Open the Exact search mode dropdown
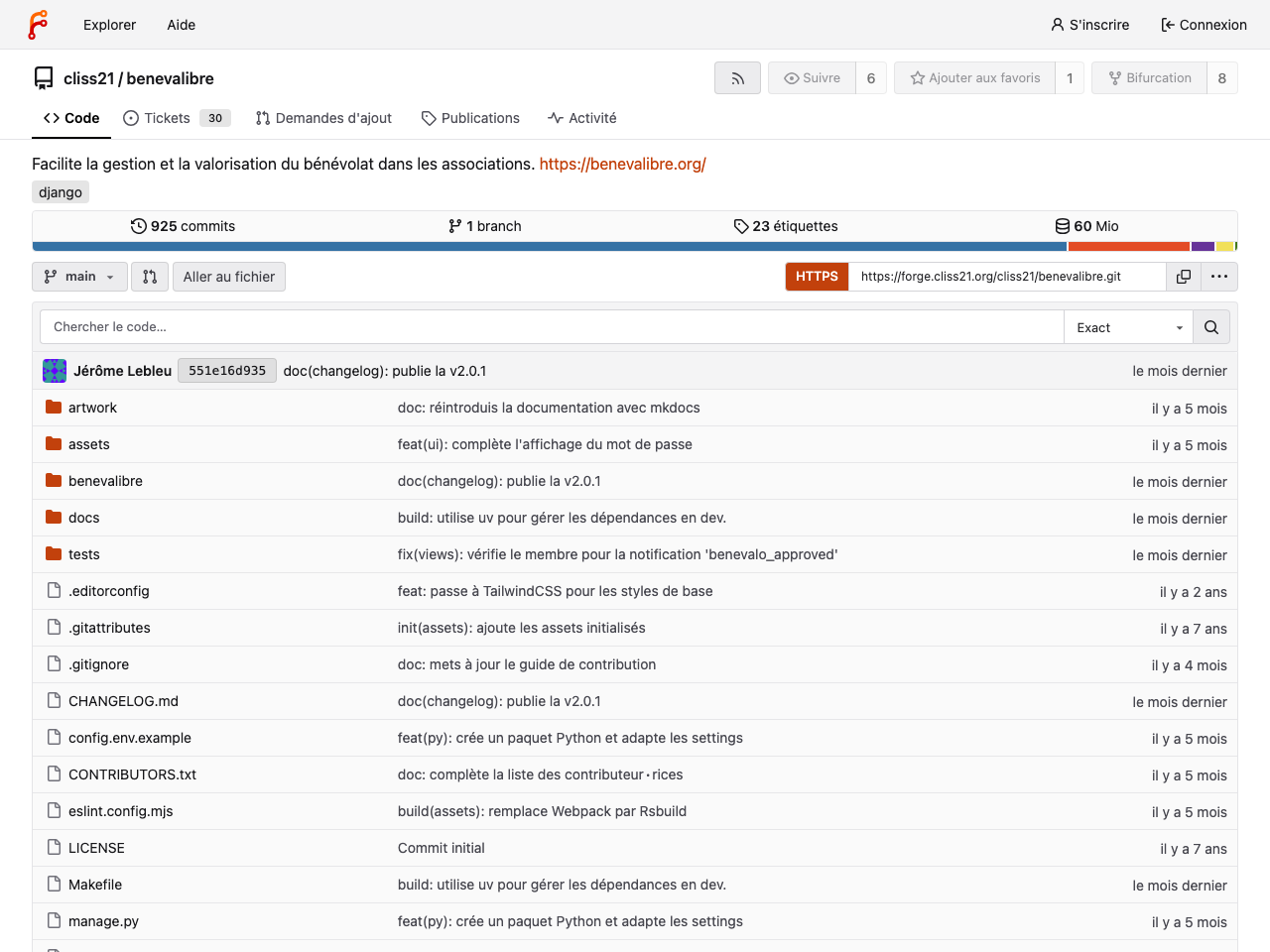This screenshot has height=952, width=1270. (1127, 326)
